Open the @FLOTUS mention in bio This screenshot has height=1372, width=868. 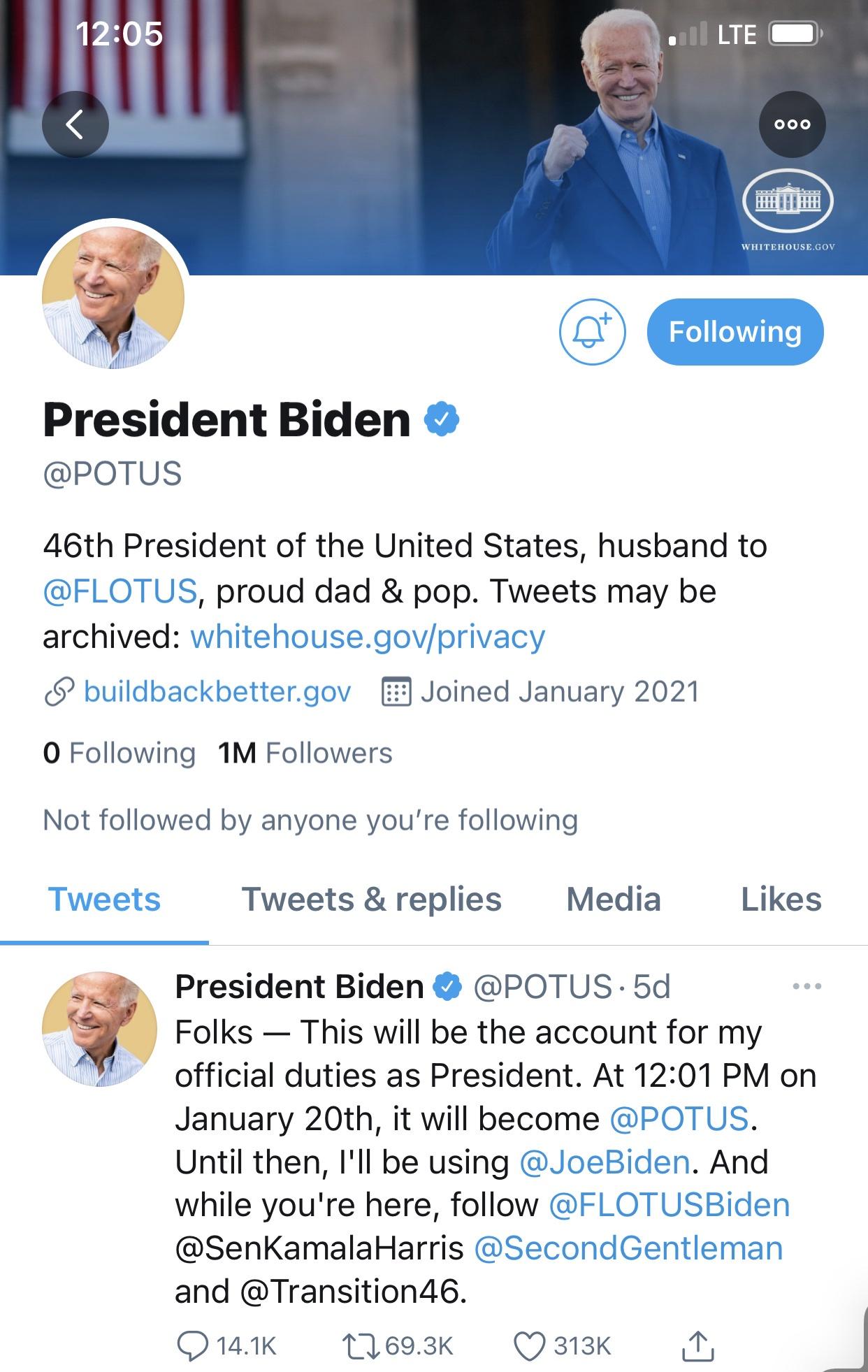point(120,591)
